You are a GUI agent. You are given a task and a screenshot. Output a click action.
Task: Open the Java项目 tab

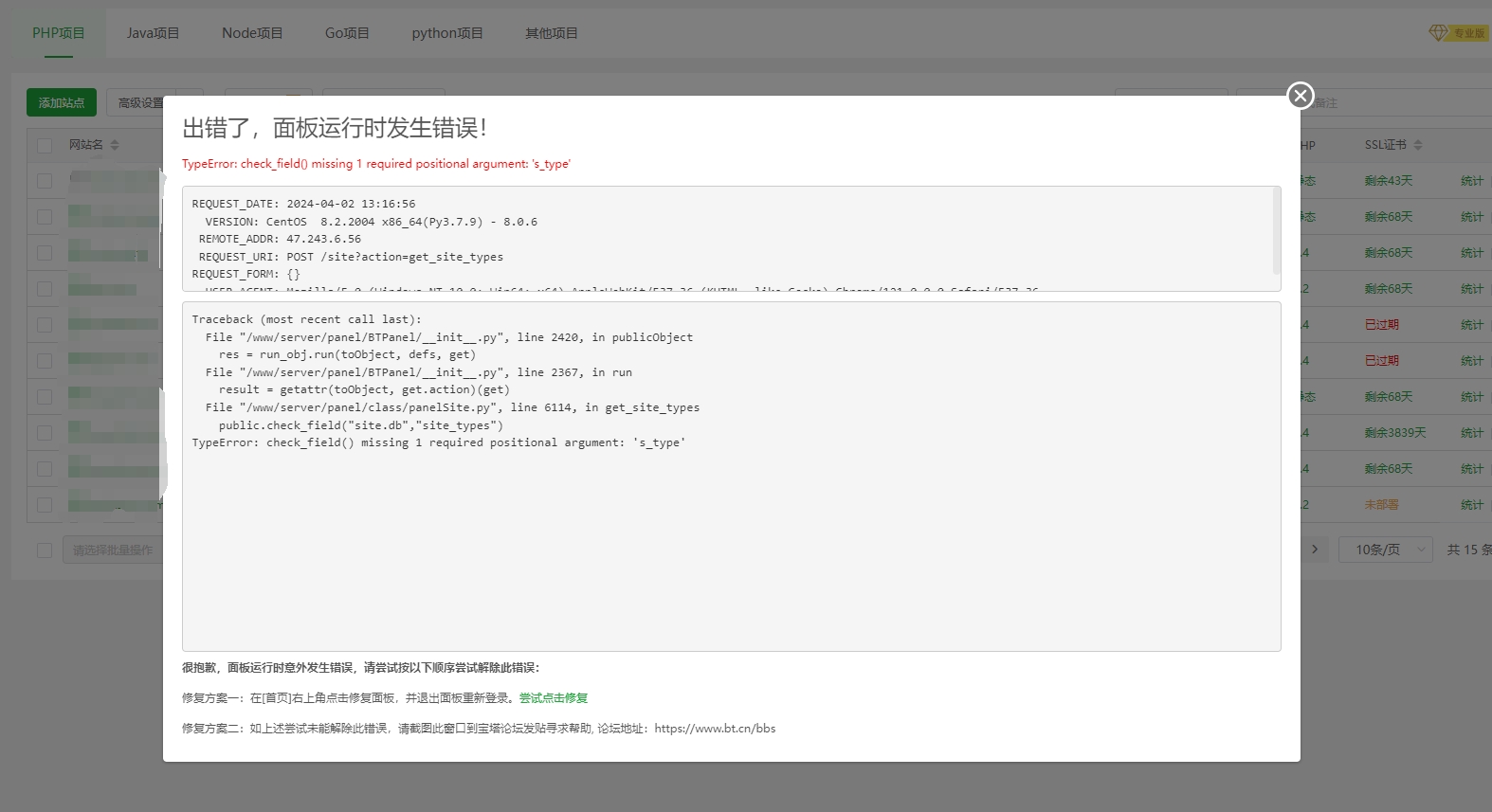(154, 33)
